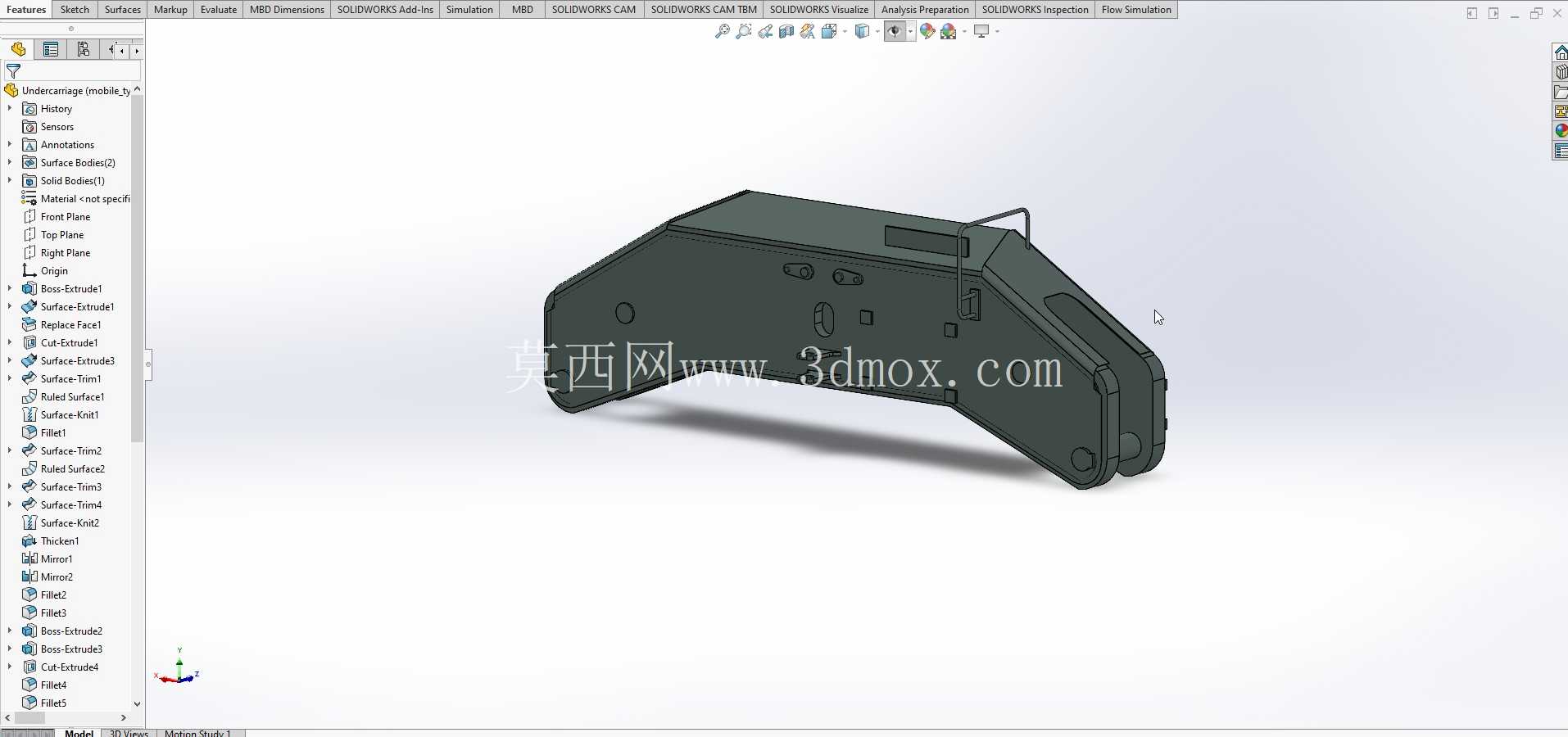Viewport: 1568px width, 737px height.
Task: Click the Zoom to Fit icon
Action: (722, 31)
